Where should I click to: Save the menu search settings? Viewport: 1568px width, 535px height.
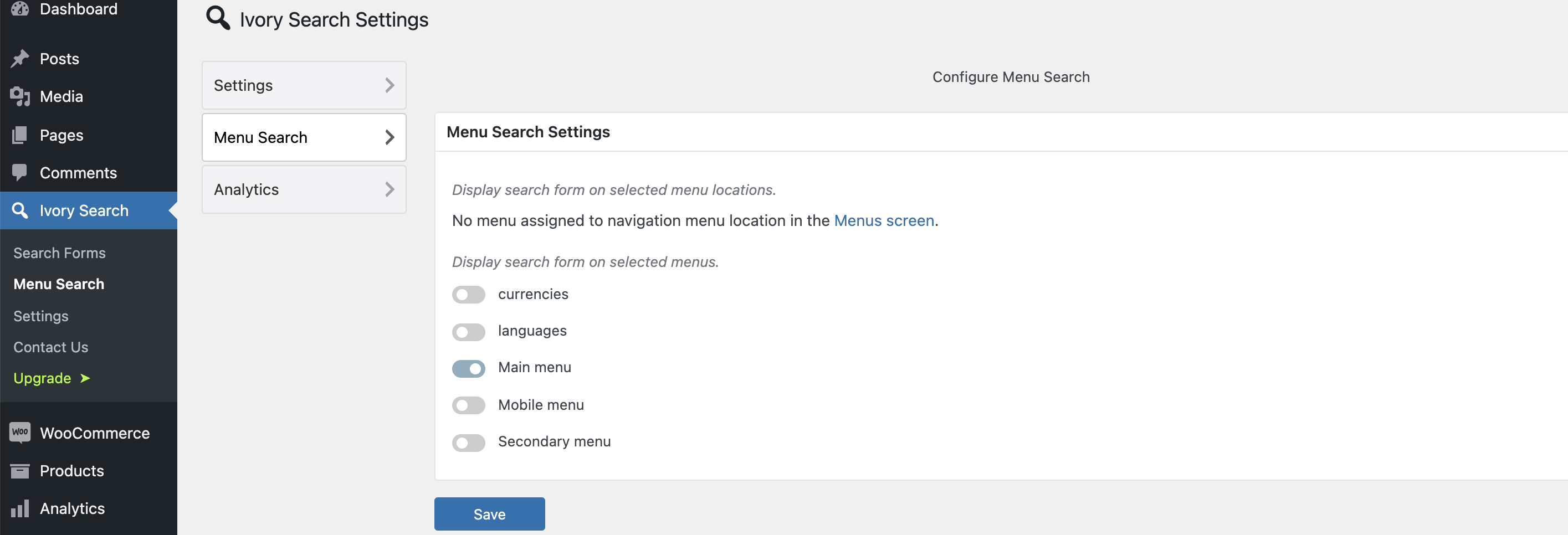[489, 514]
